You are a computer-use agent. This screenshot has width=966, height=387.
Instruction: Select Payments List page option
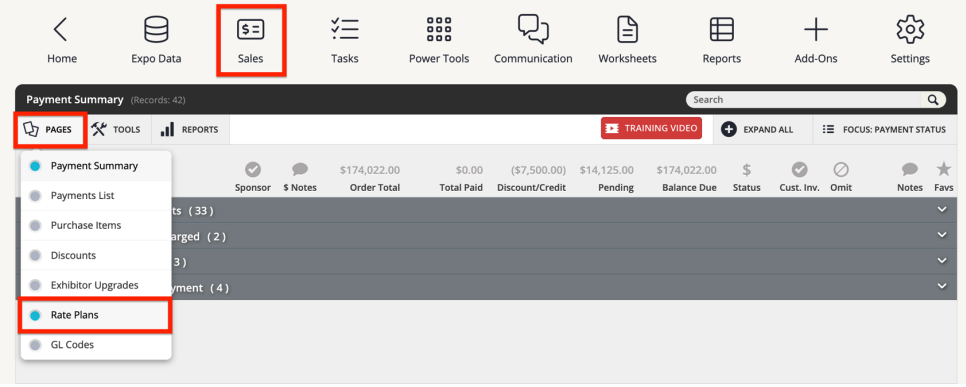pos(96,195)
